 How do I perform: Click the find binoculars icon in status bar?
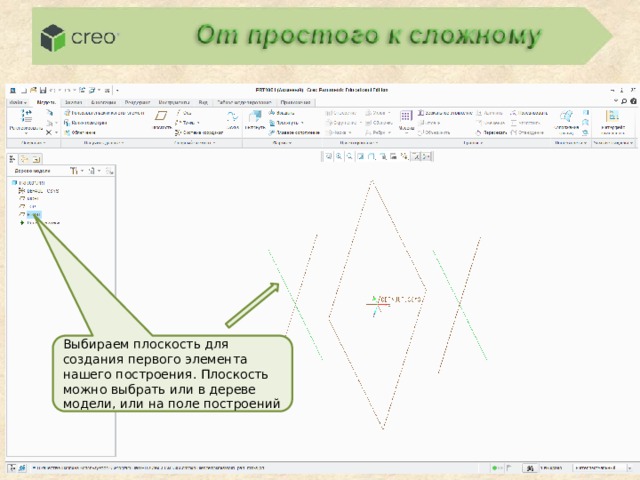[530, 468]
